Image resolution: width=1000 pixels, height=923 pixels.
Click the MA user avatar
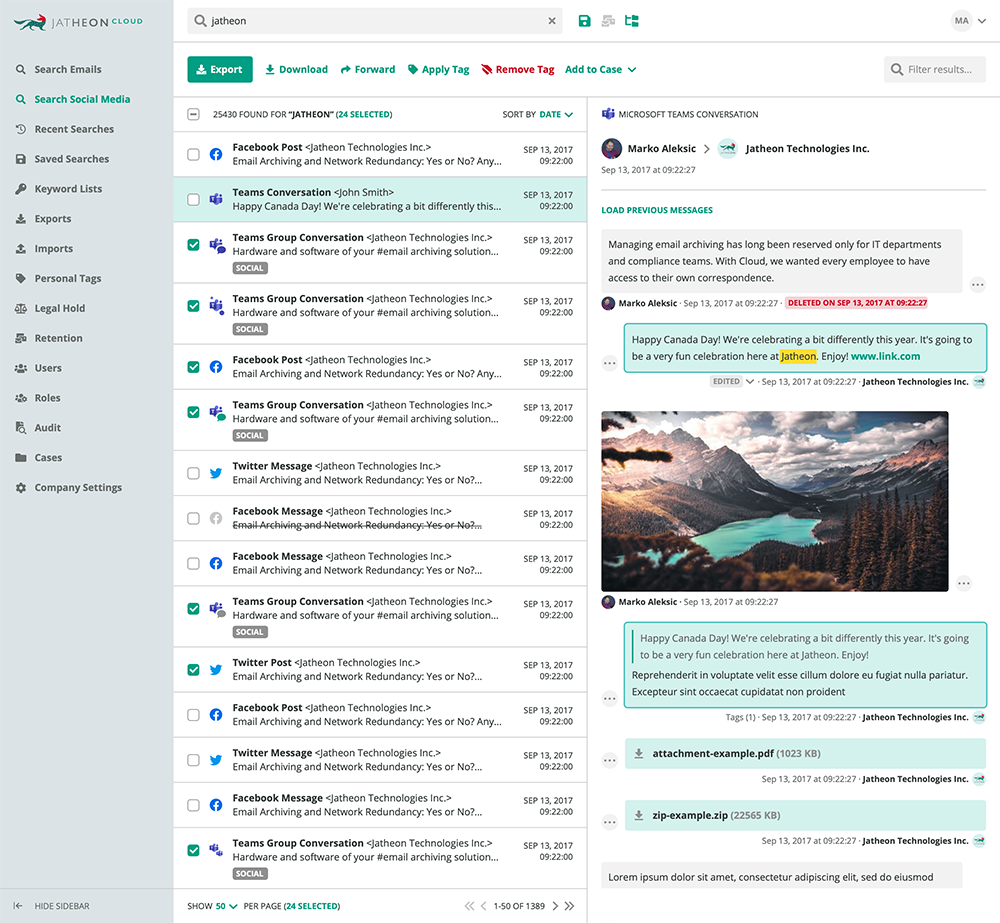(961, 21)
